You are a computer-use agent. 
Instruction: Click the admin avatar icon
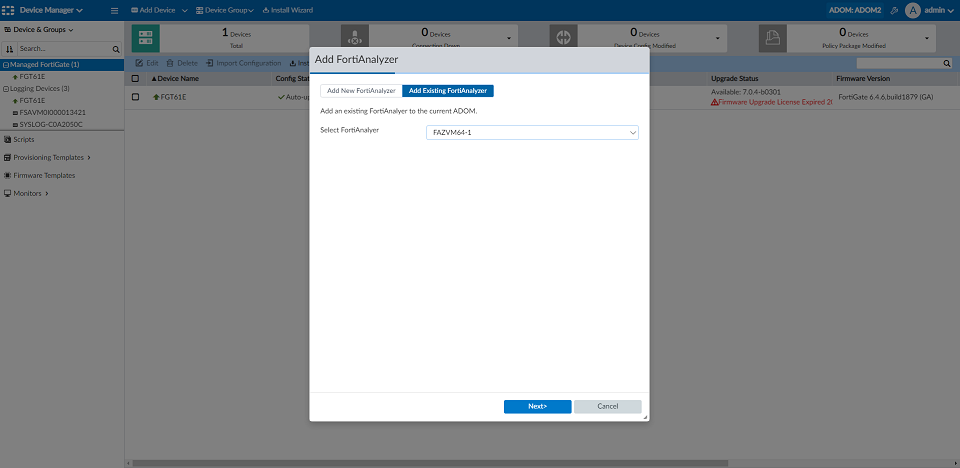click(913, 10)
